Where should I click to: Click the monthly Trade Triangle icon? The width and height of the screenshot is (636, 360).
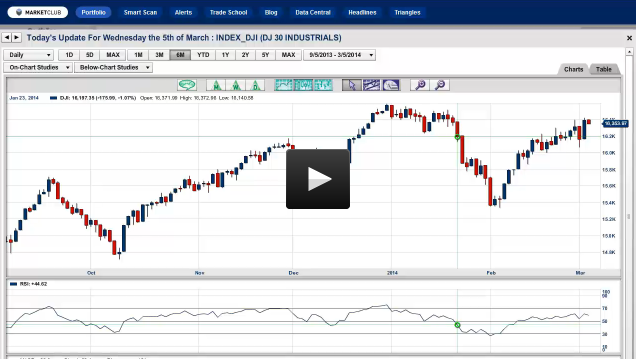pyautogui.click(x=216, y=85)
